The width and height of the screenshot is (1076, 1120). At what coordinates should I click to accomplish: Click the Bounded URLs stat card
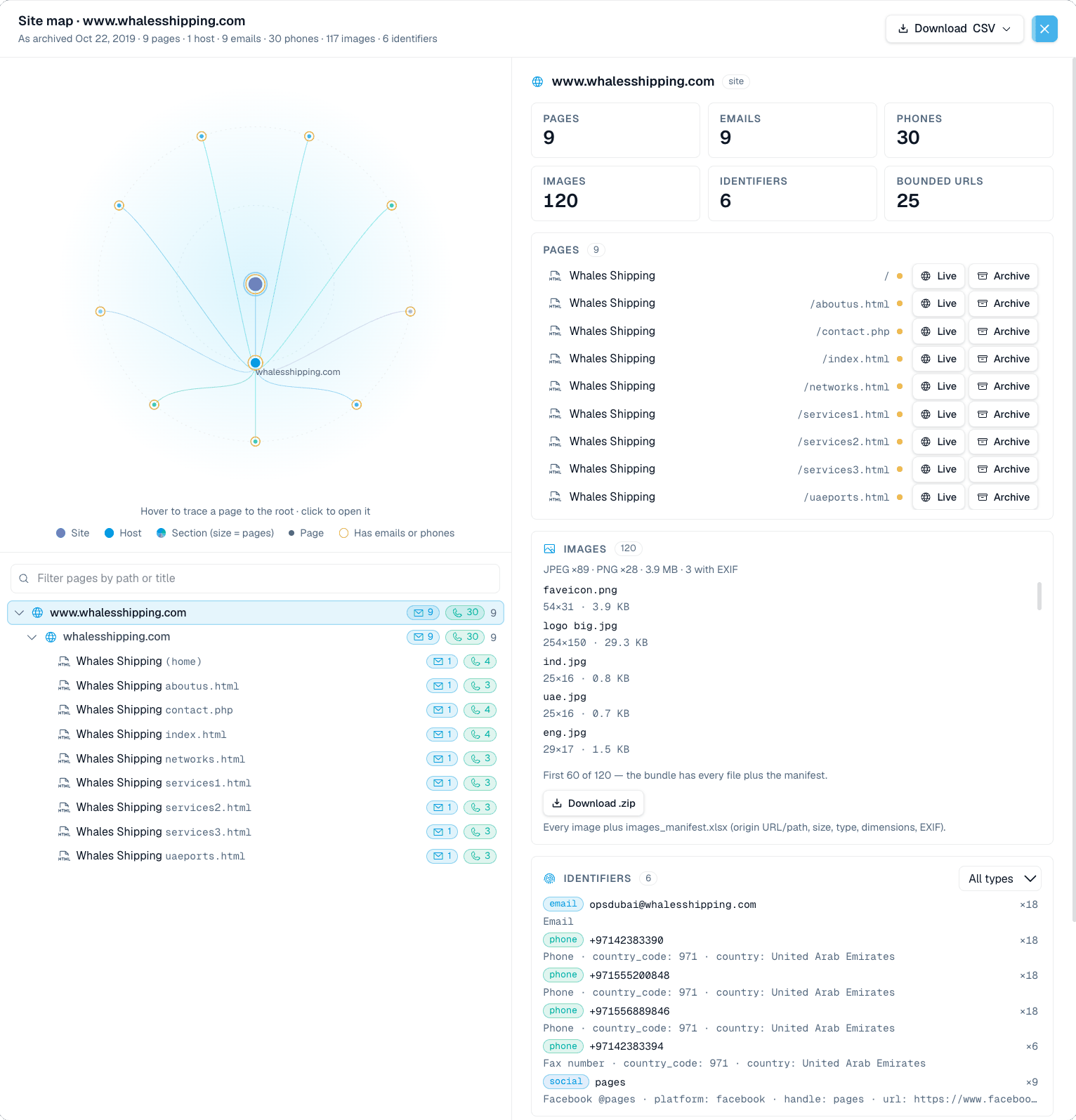click(x=969, y=194)
